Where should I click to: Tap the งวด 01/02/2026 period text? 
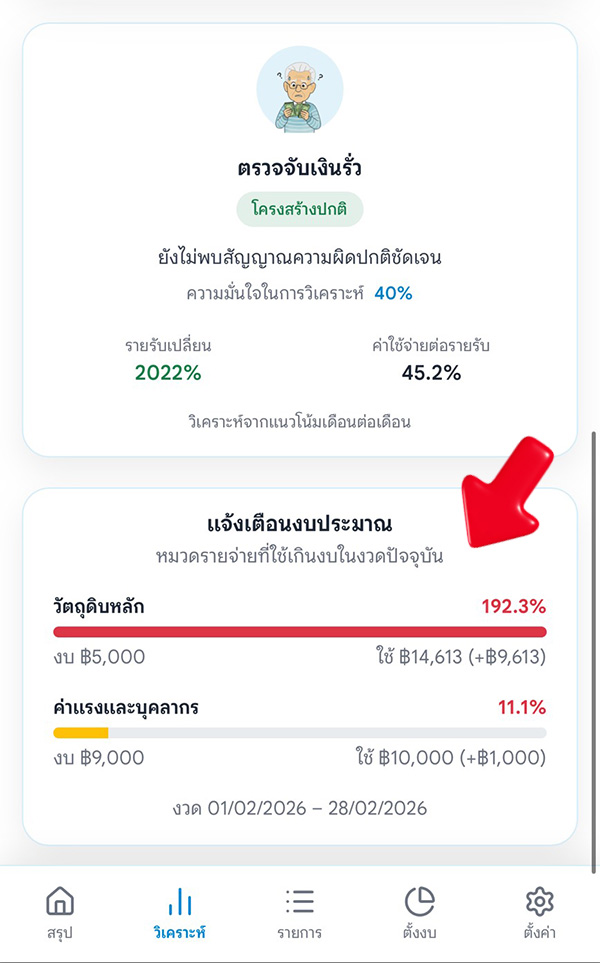[300, 807]
